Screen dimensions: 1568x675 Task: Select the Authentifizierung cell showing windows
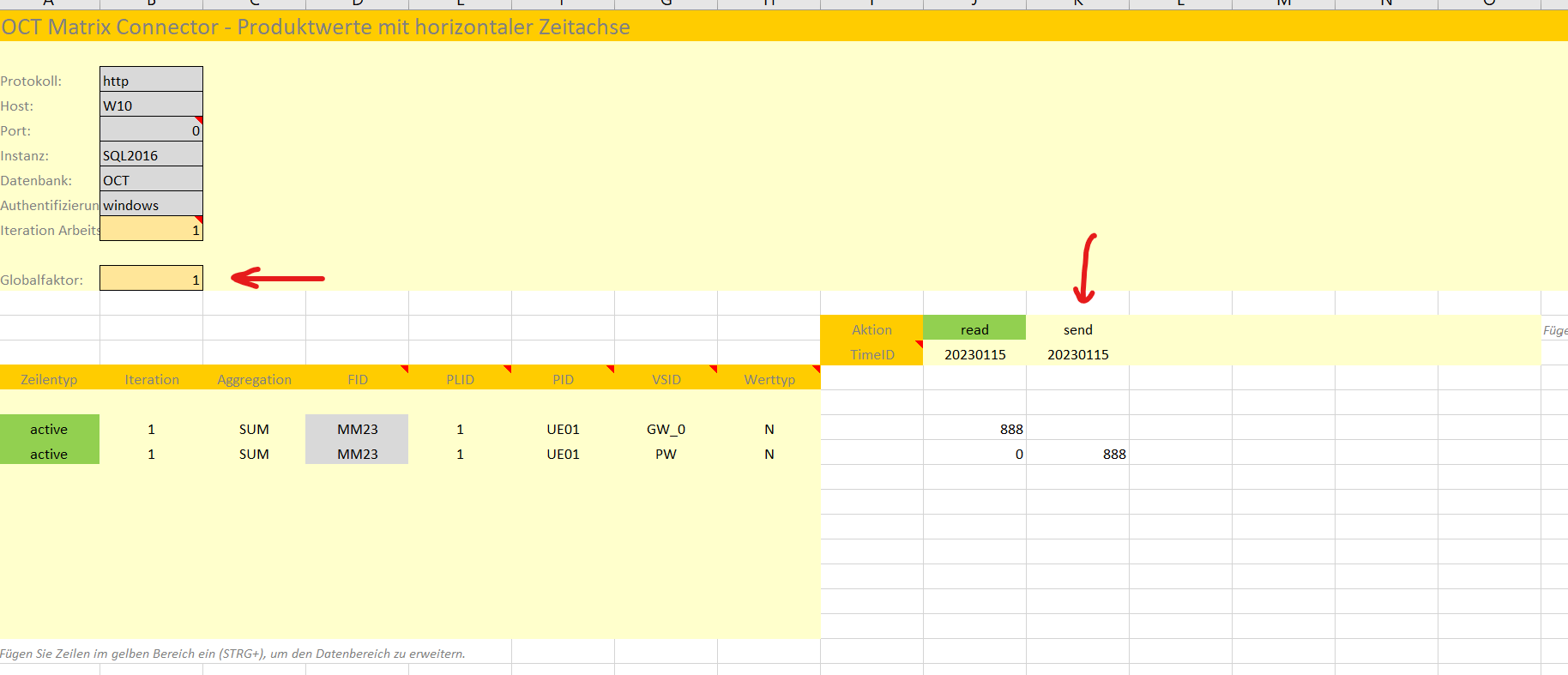tap(151, 205)
